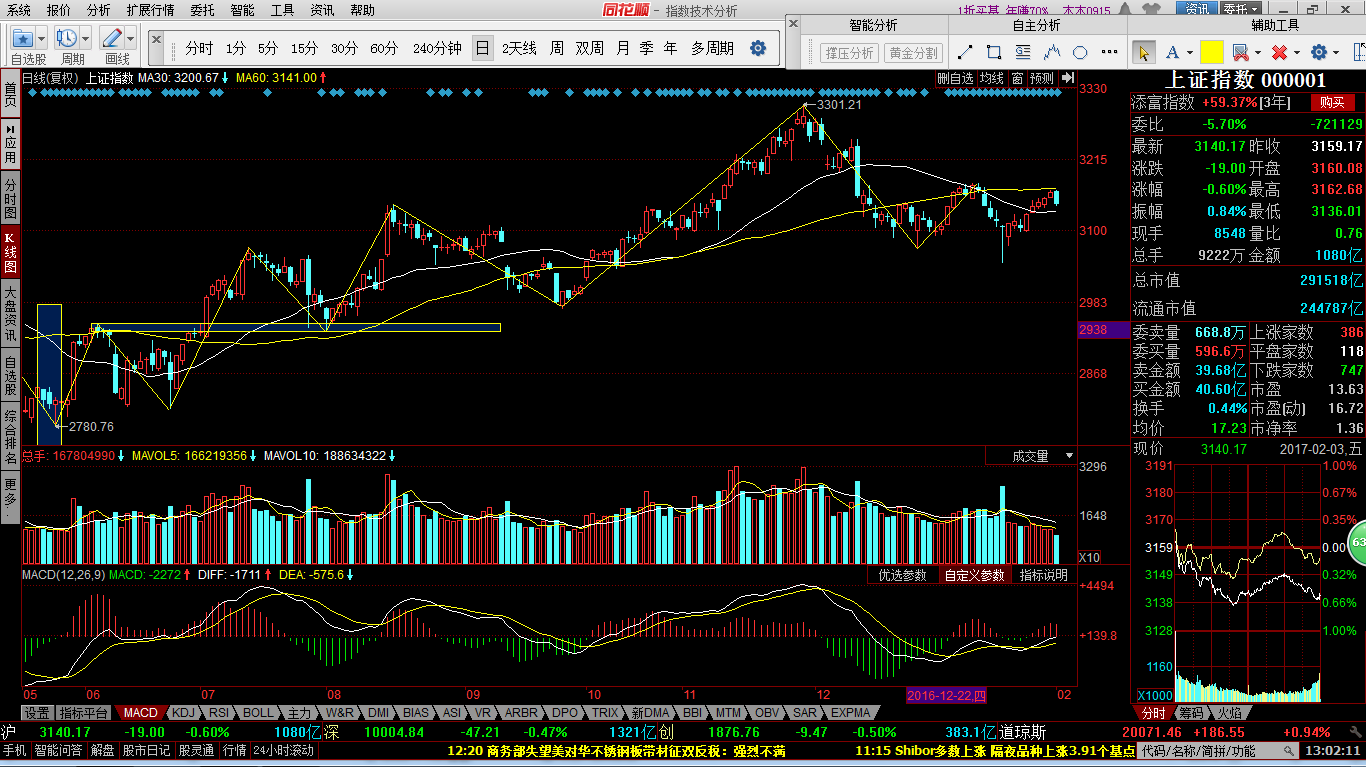Select the wave-line drawing tool

(x=1052, y=52)
